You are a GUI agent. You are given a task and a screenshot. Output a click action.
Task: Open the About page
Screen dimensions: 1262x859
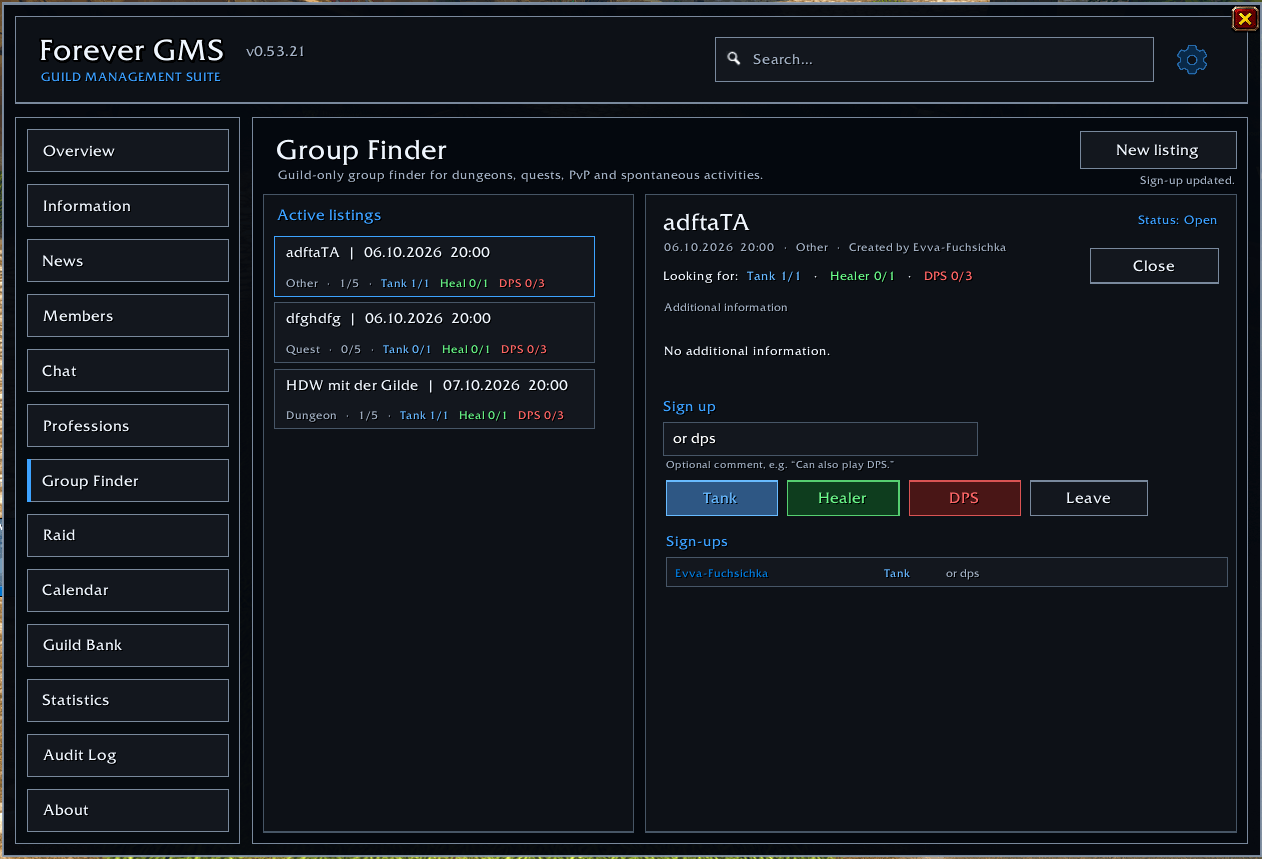coord(128,810)
